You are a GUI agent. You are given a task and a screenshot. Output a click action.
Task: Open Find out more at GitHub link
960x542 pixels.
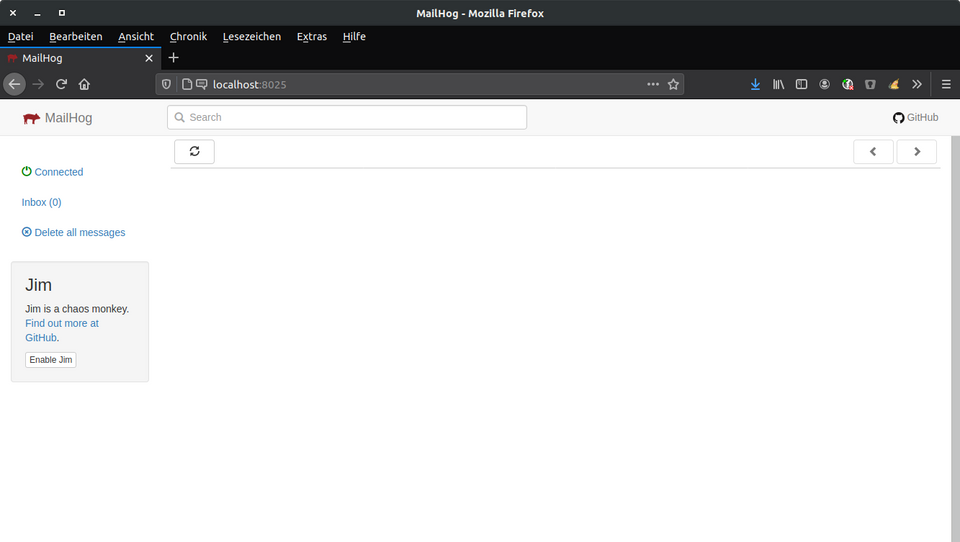(62, 330)
